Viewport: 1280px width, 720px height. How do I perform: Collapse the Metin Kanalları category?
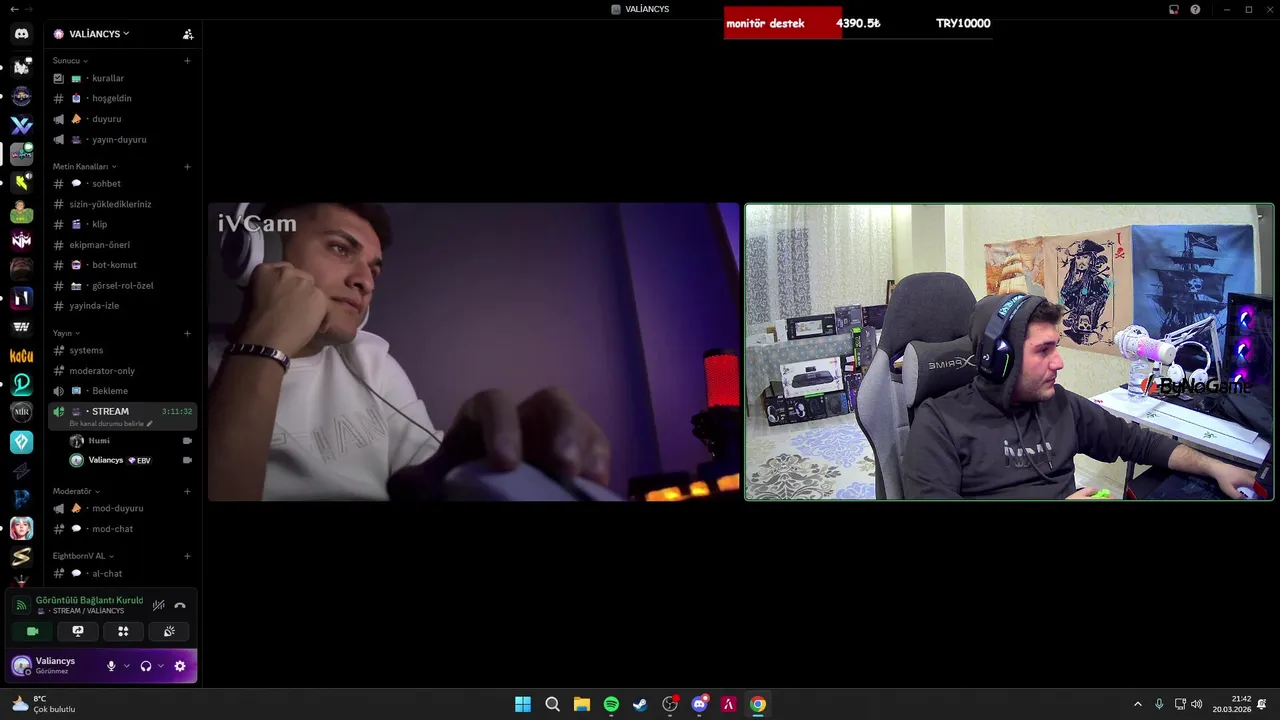click(84, 167)
